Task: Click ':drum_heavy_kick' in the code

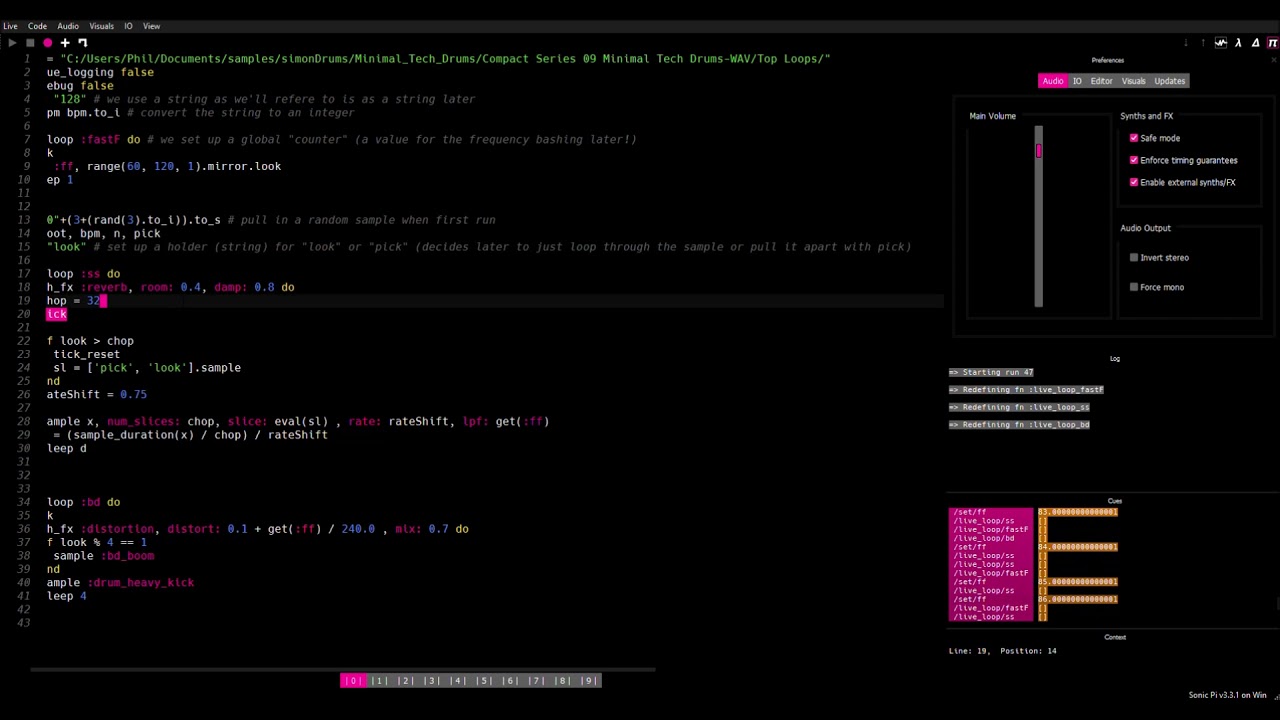Action: (x=141, y=582)
